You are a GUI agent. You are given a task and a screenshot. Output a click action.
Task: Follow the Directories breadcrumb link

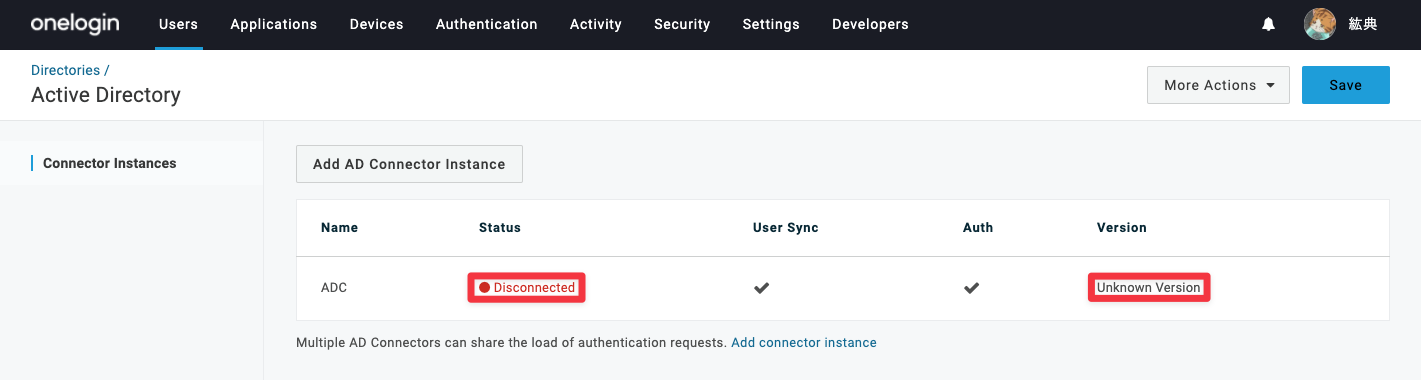66,70
